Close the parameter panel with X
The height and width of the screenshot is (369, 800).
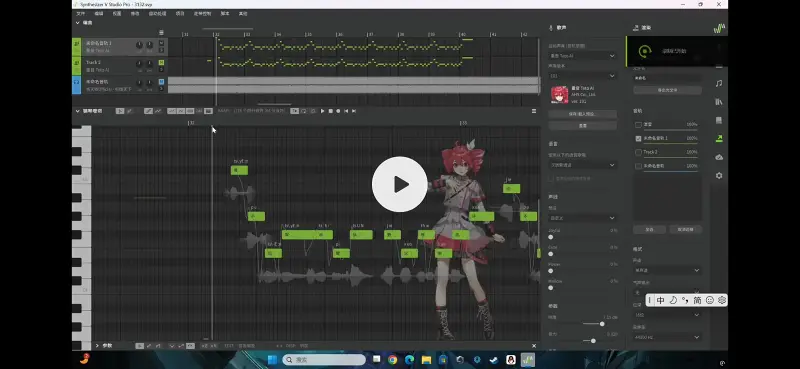point(534,346)
